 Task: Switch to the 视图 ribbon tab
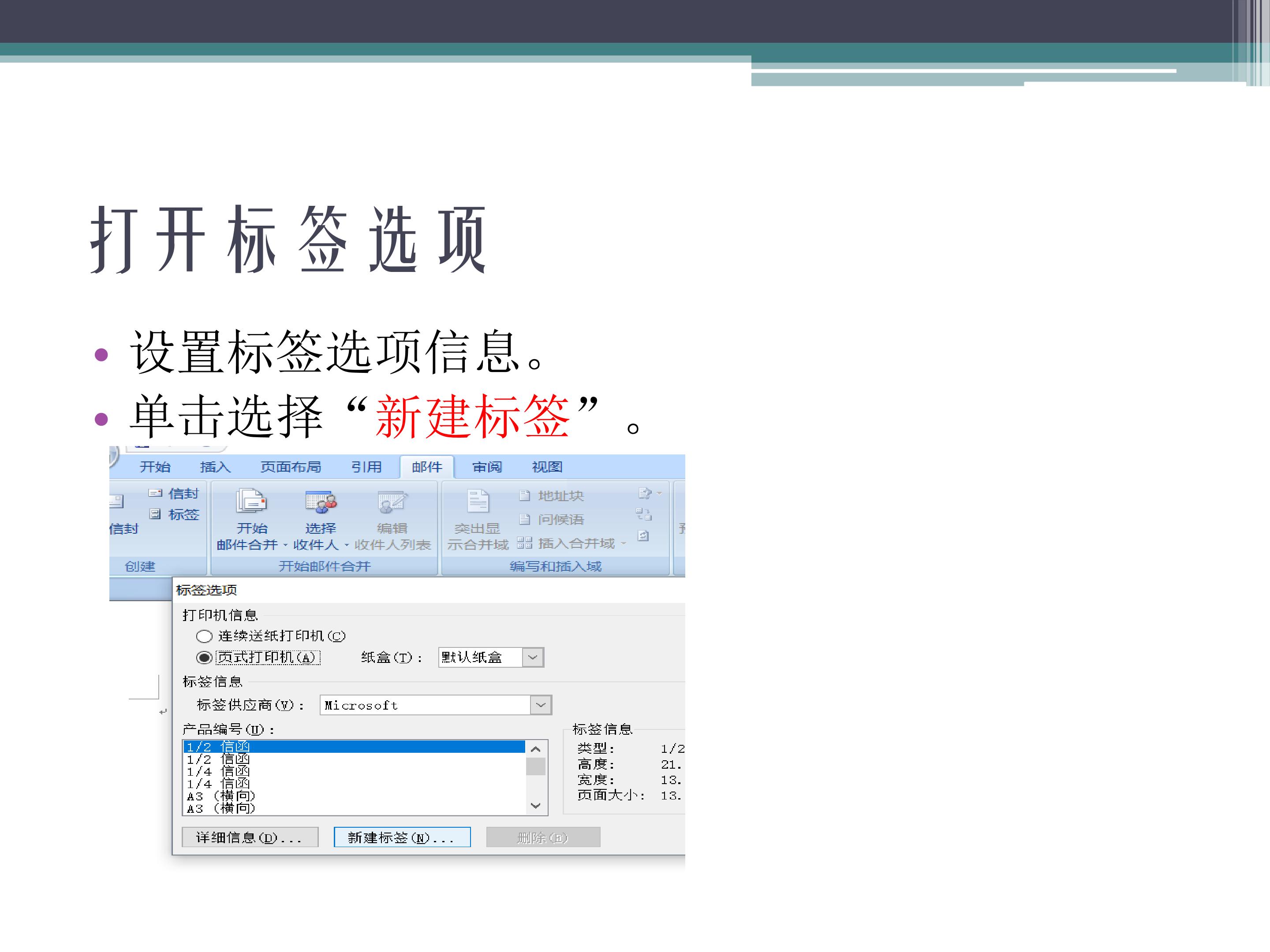547,467
